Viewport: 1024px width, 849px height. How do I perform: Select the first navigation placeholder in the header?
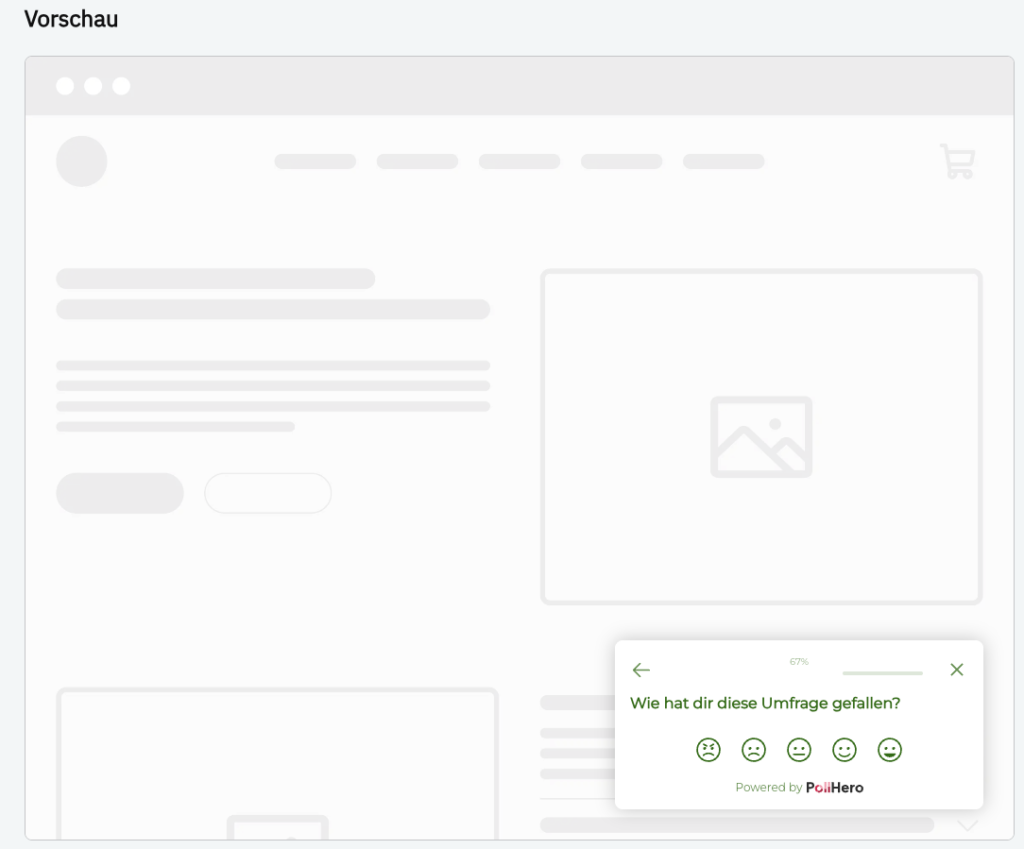pos(314,161)
